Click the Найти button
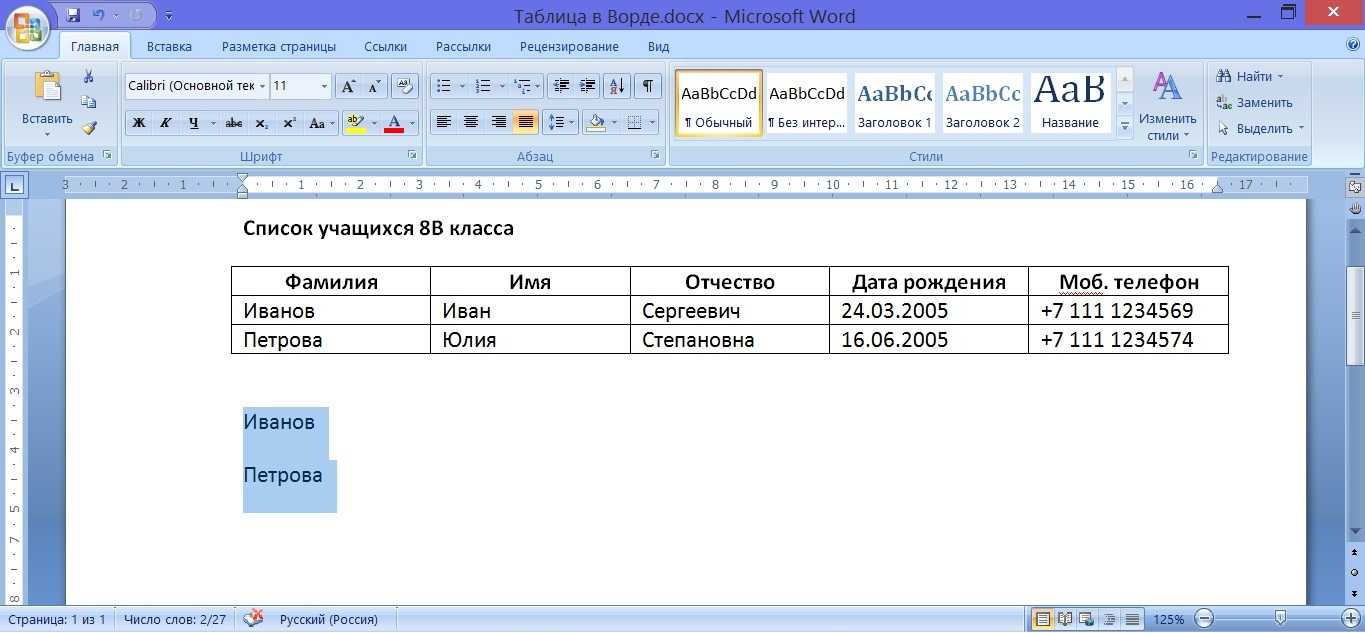 tap(1251, 76)
